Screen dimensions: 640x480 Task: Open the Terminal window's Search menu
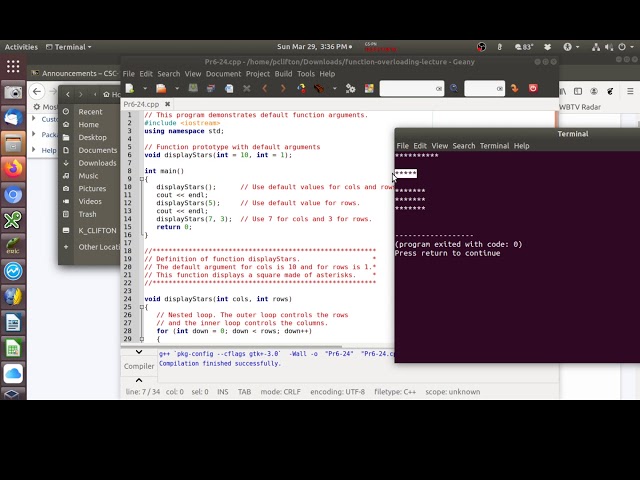[464, 146]
